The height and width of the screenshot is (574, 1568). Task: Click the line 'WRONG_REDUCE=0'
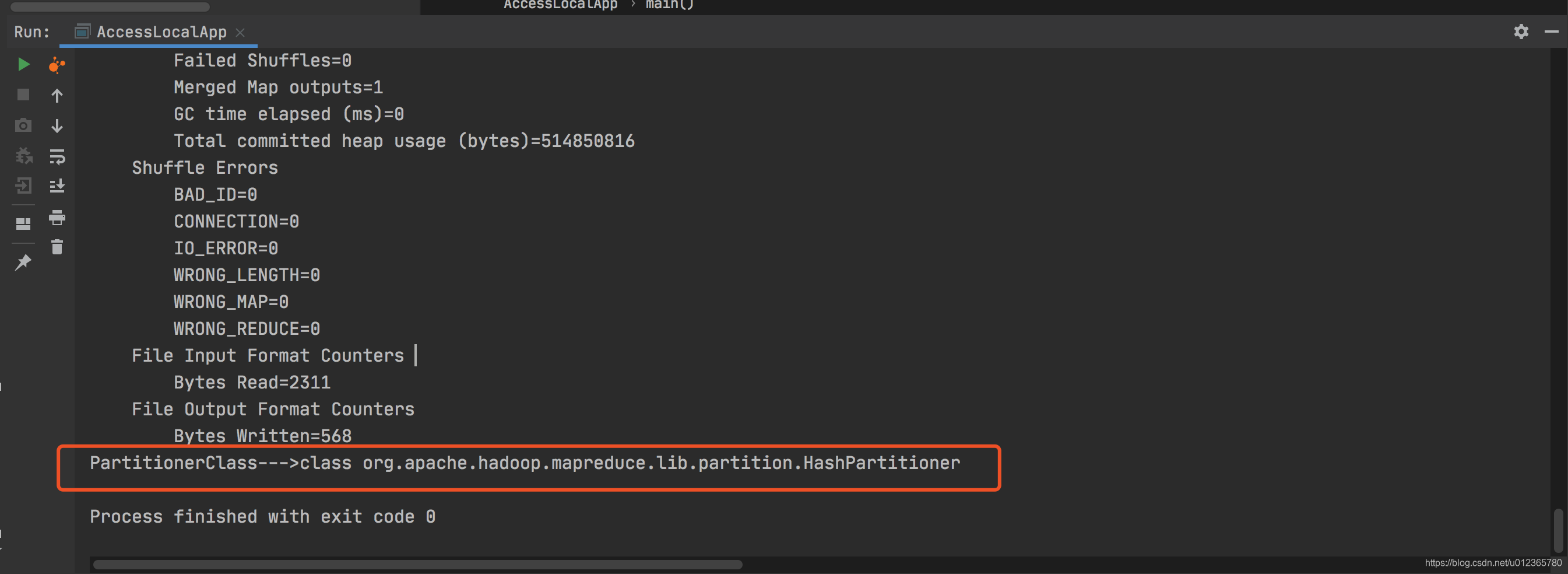[247, 328]
